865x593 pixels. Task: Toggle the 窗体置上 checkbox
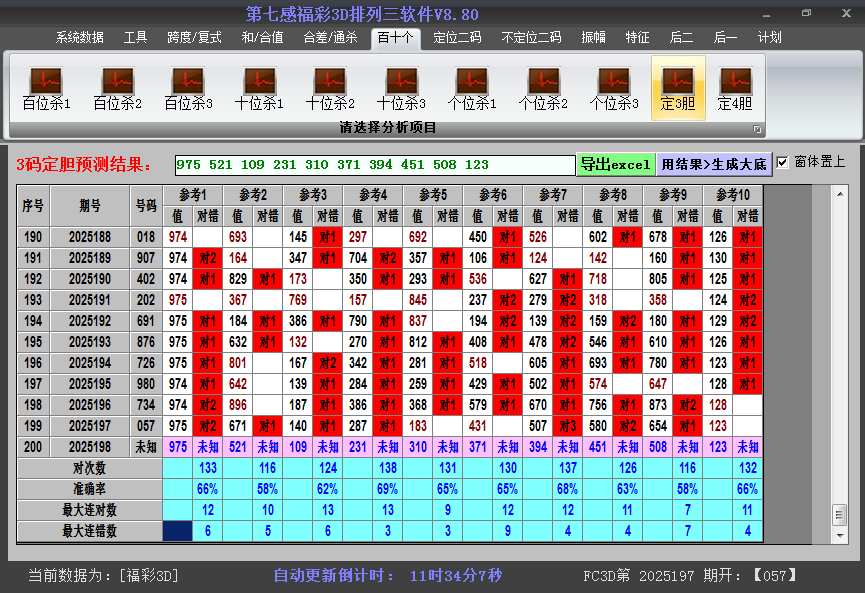tap(782, 163)
